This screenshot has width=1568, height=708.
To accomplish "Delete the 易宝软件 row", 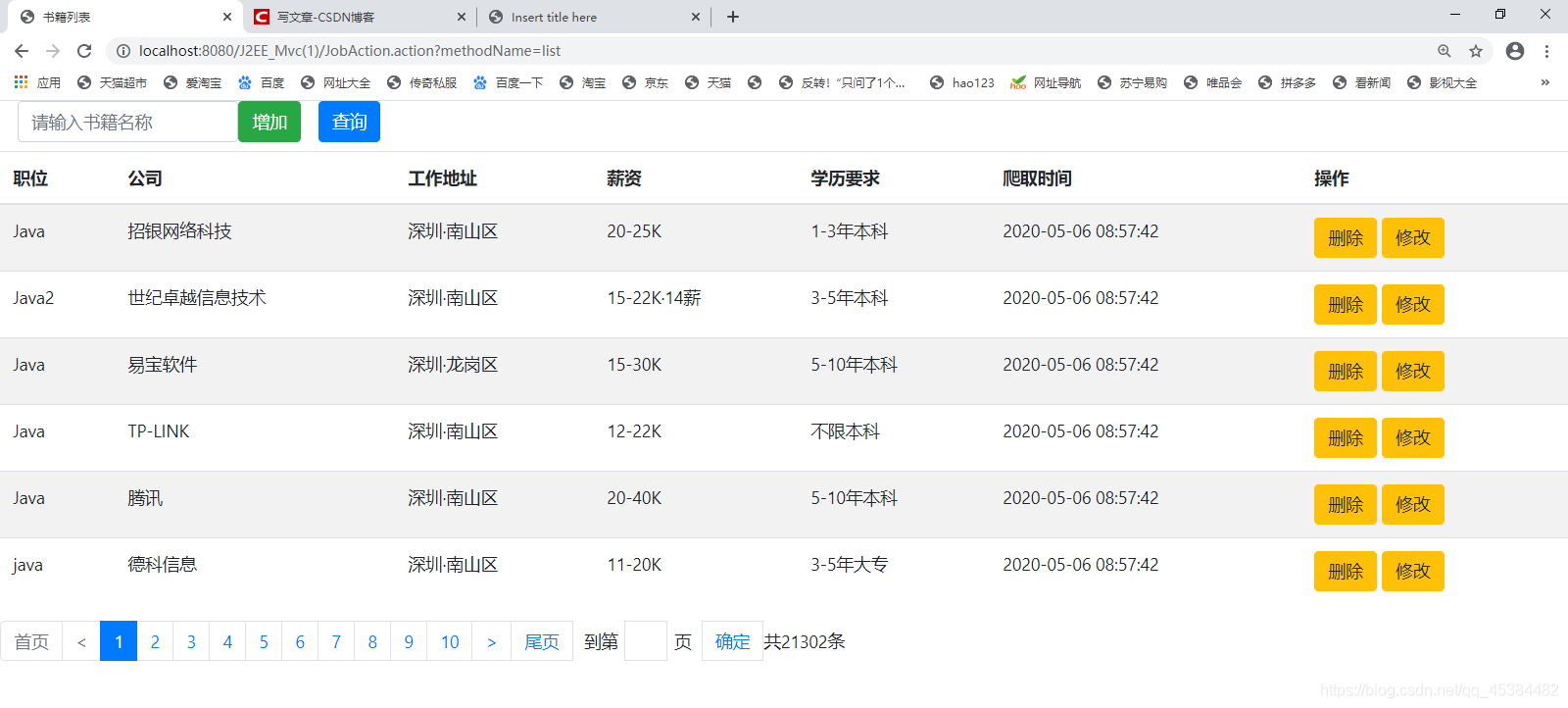I will (1346, 371).
